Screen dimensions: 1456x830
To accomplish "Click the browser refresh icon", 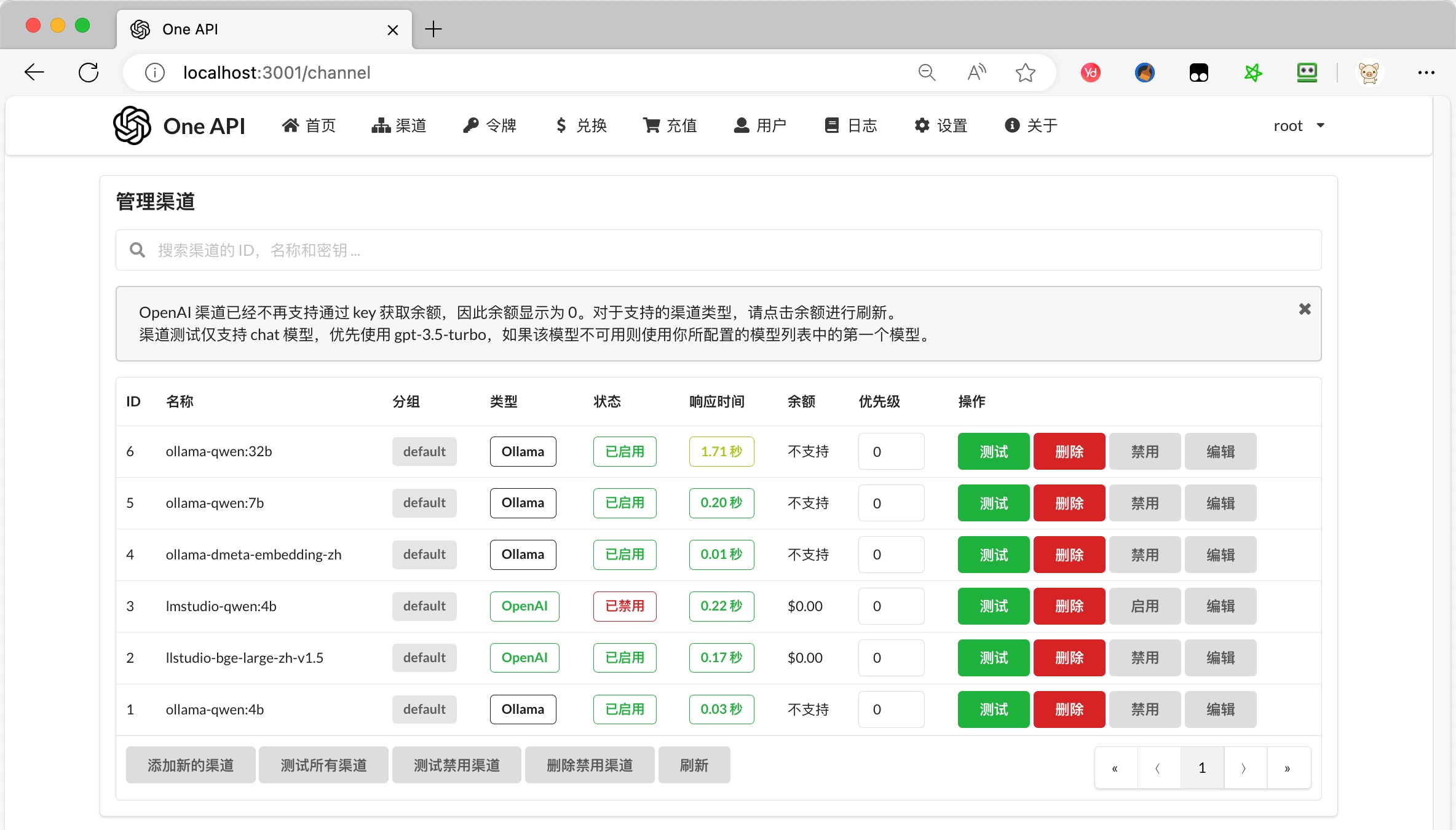I will [x=89, y=73].
